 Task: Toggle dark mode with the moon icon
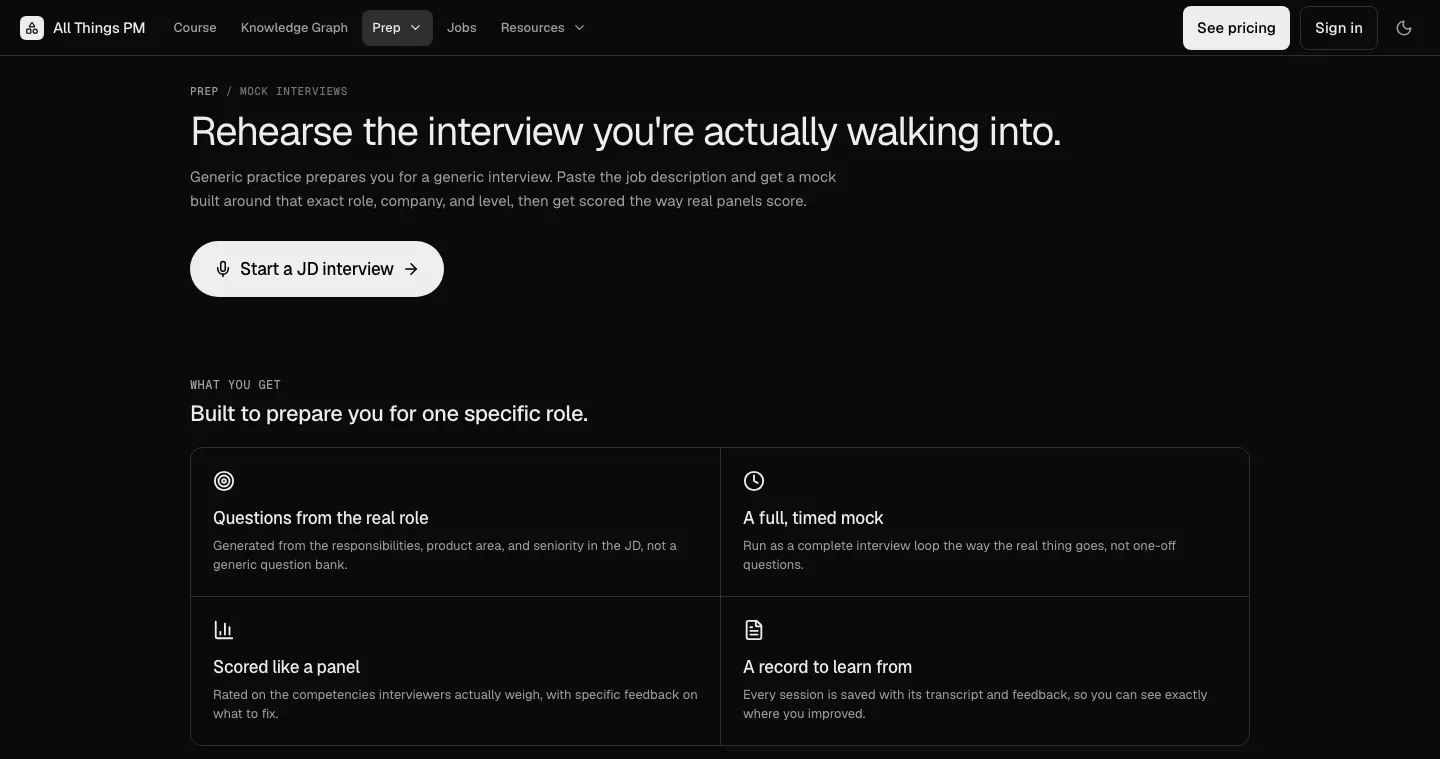(x=1404, y=28)
